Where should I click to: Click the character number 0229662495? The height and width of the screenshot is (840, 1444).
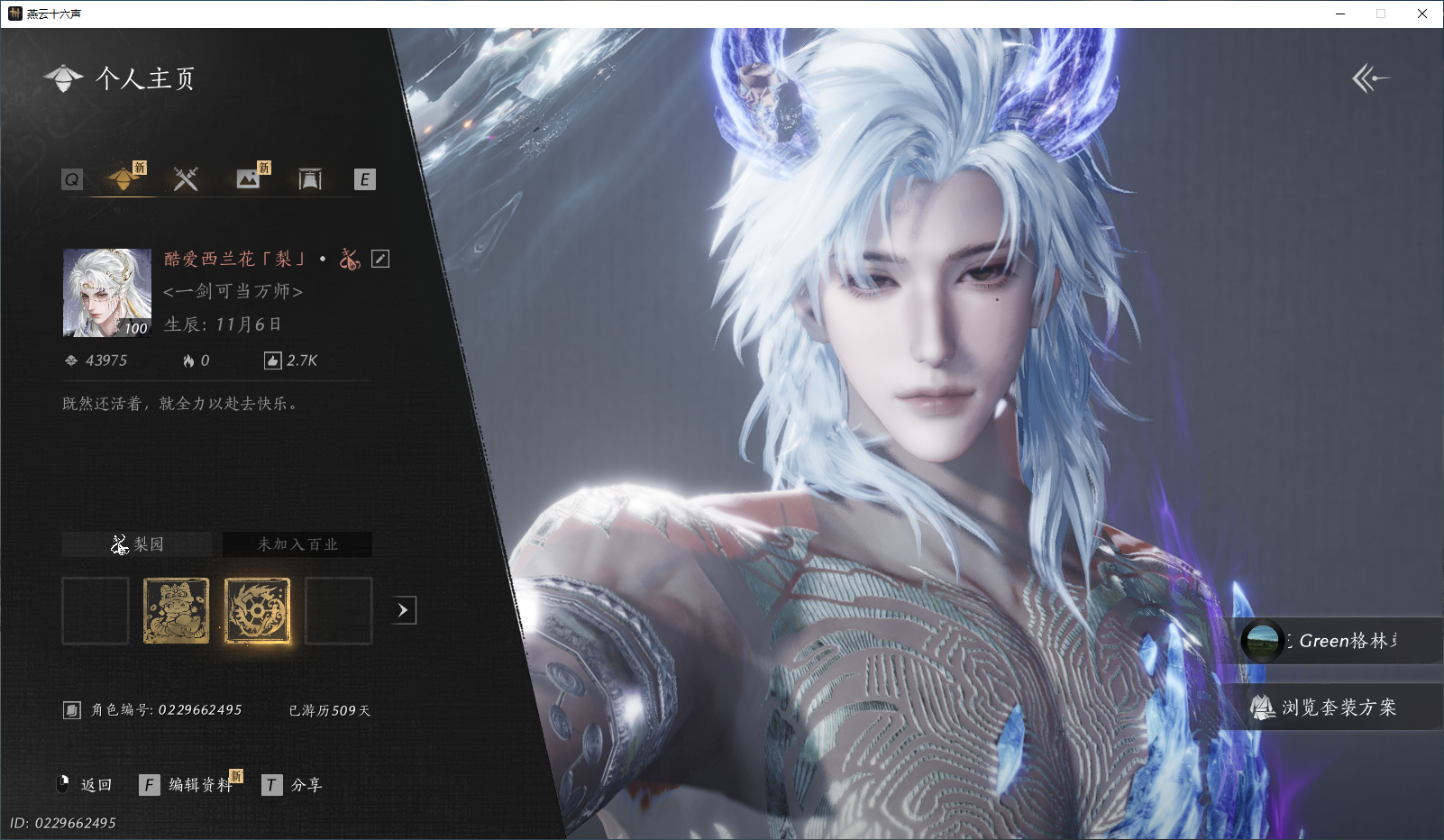(200, 710)
